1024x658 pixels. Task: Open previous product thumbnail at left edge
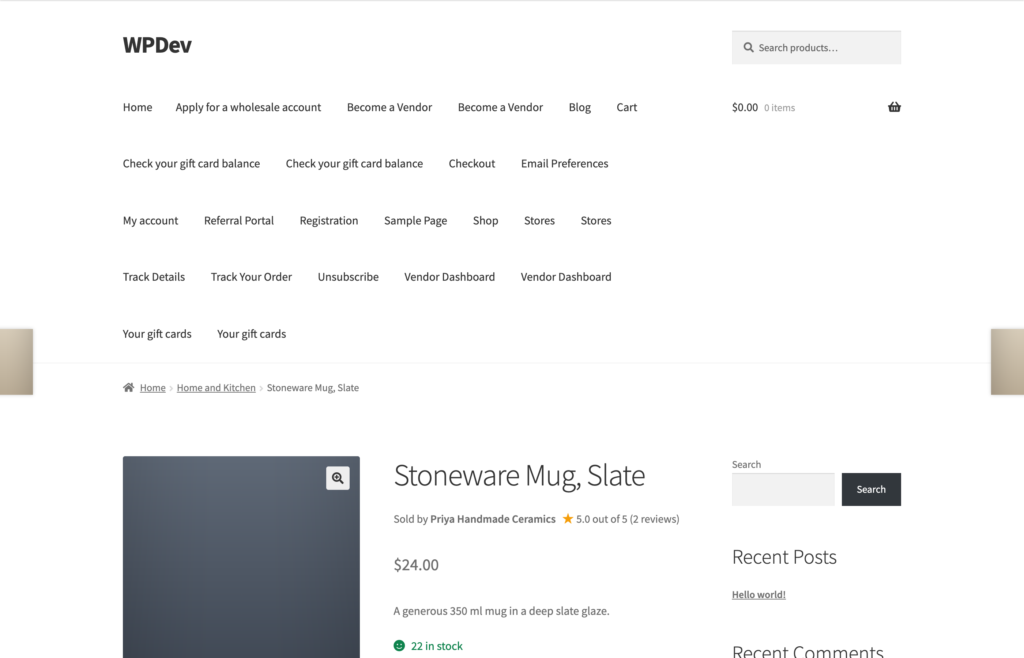[16, 362]
